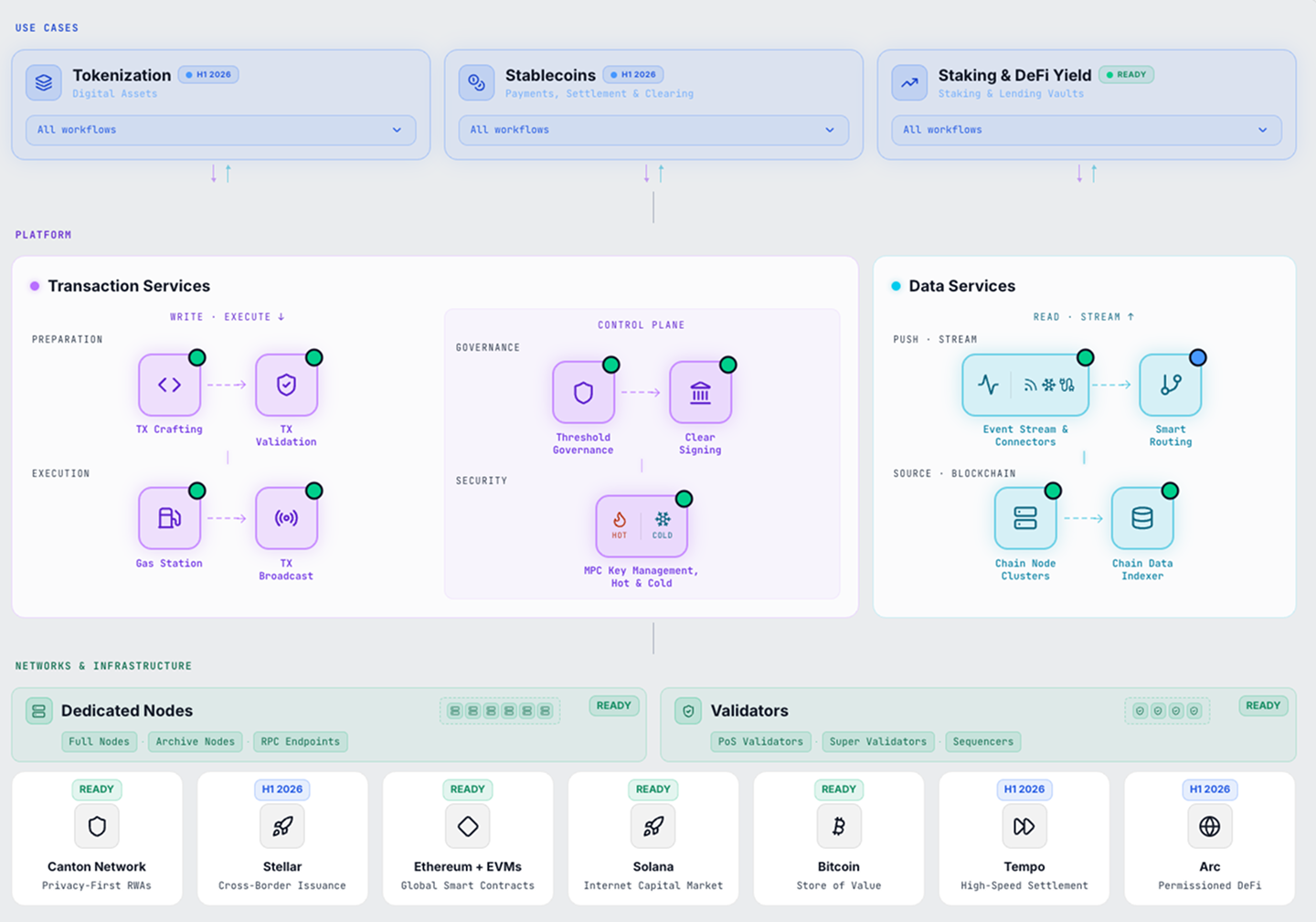Click the Full Nodes tag

coord(100,742)
